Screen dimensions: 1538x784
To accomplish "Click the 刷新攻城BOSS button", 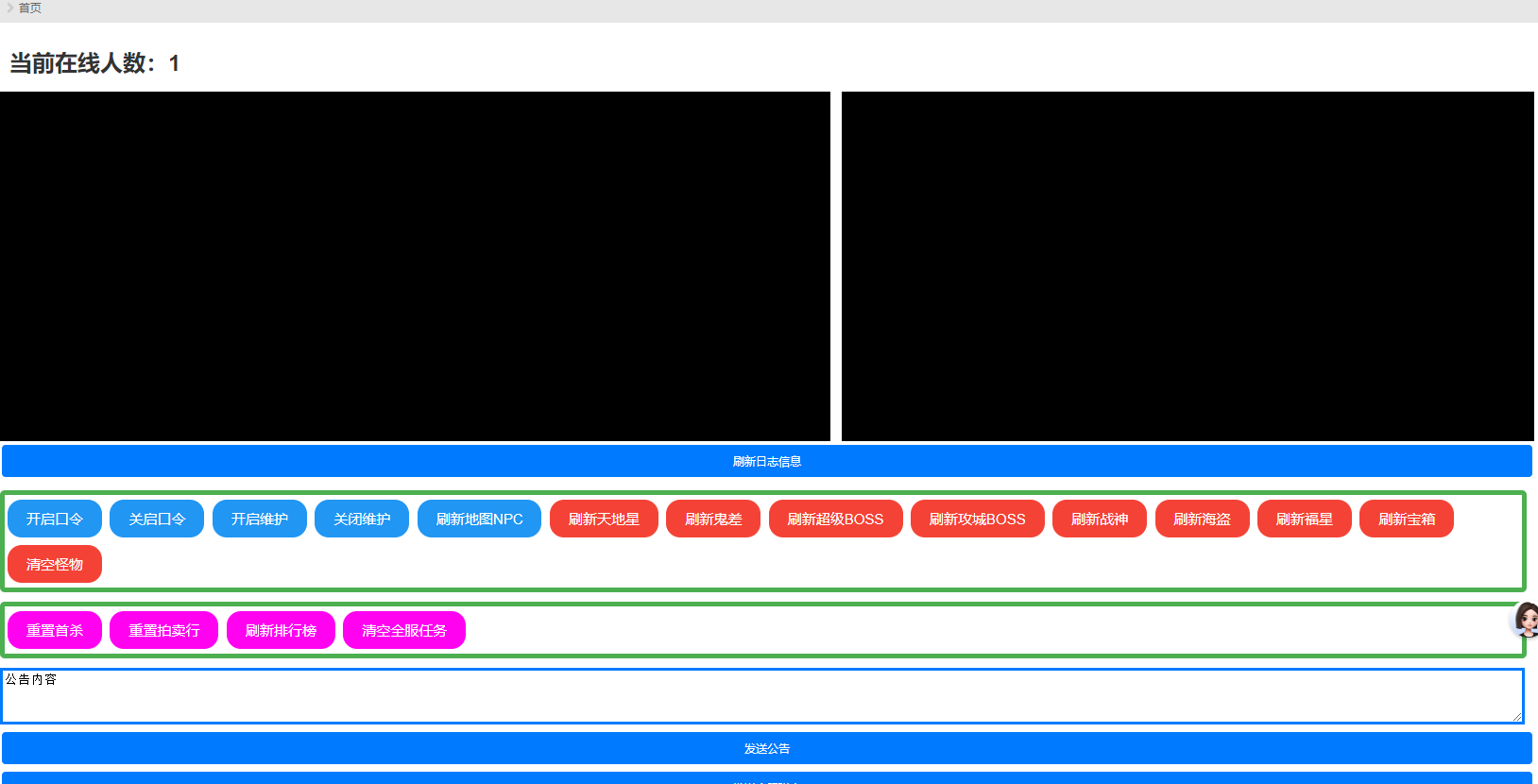I will click(977, 519).
